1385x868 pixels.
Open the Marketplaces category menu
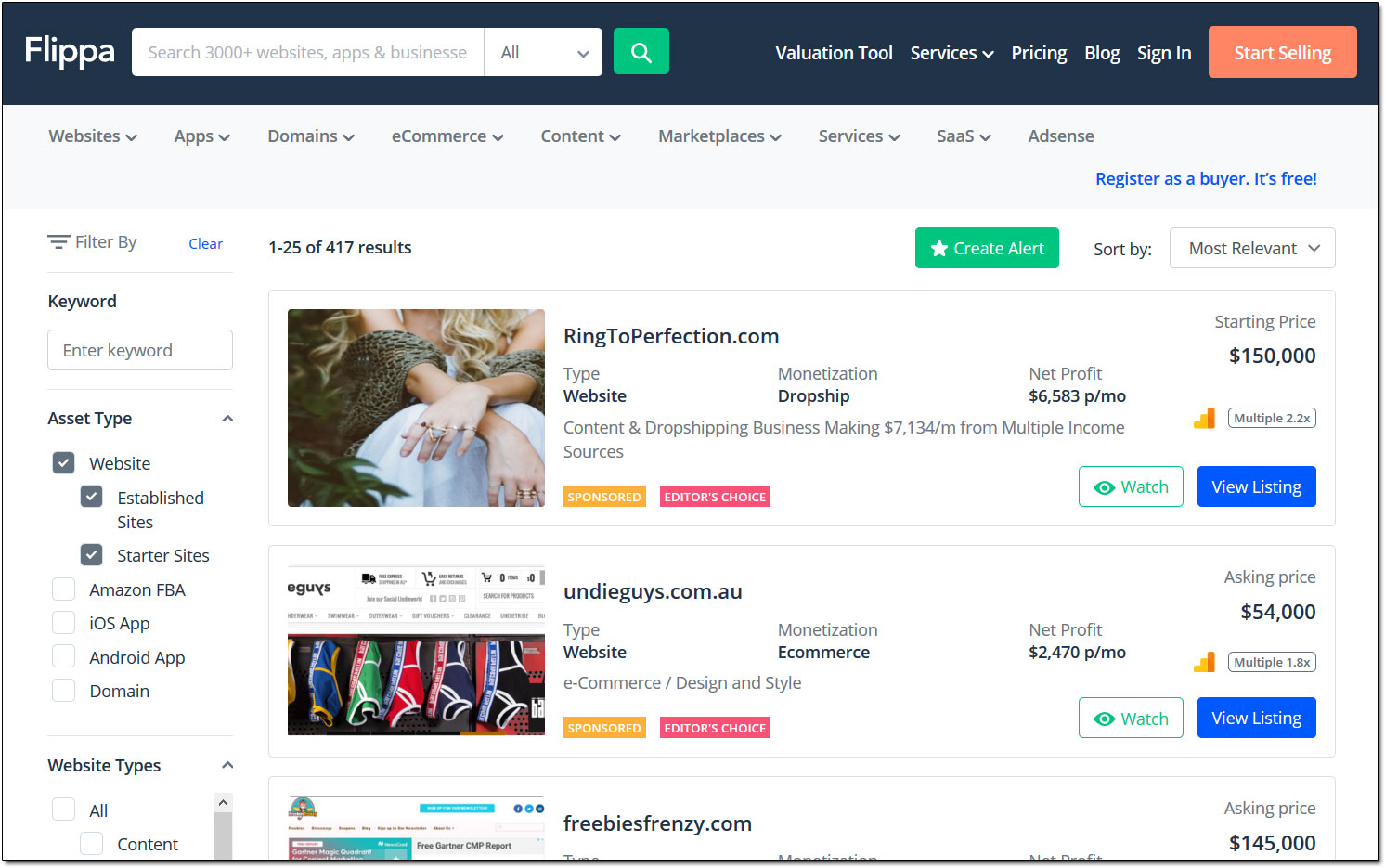pos(719,136)
